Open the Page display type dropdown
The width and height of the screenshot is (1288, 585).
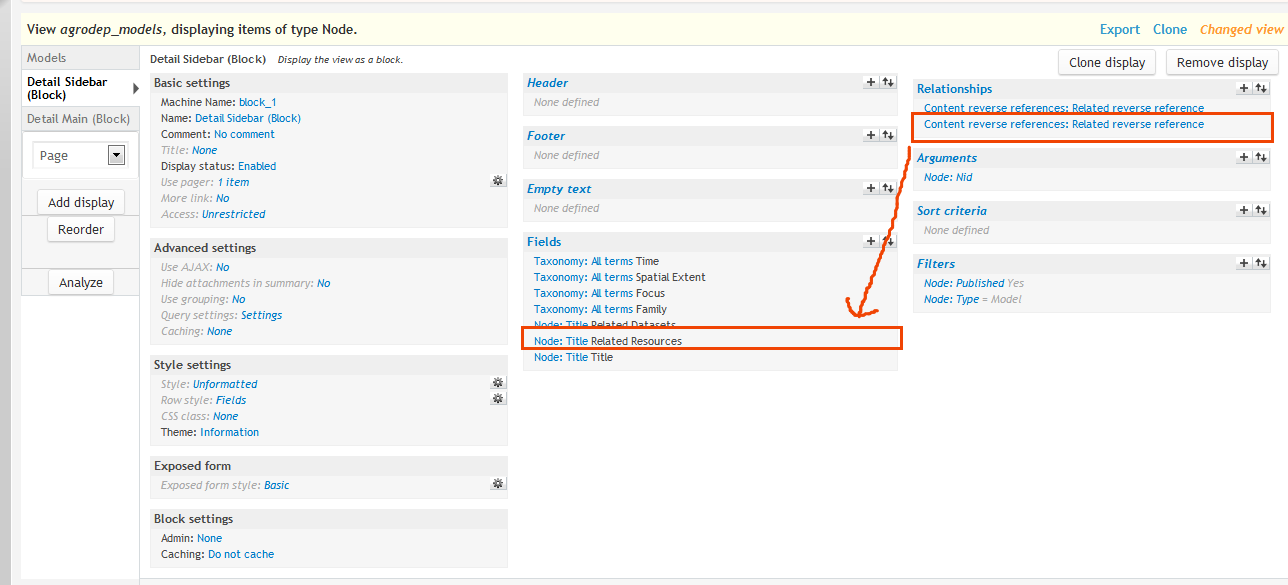(x=116, y=155)
